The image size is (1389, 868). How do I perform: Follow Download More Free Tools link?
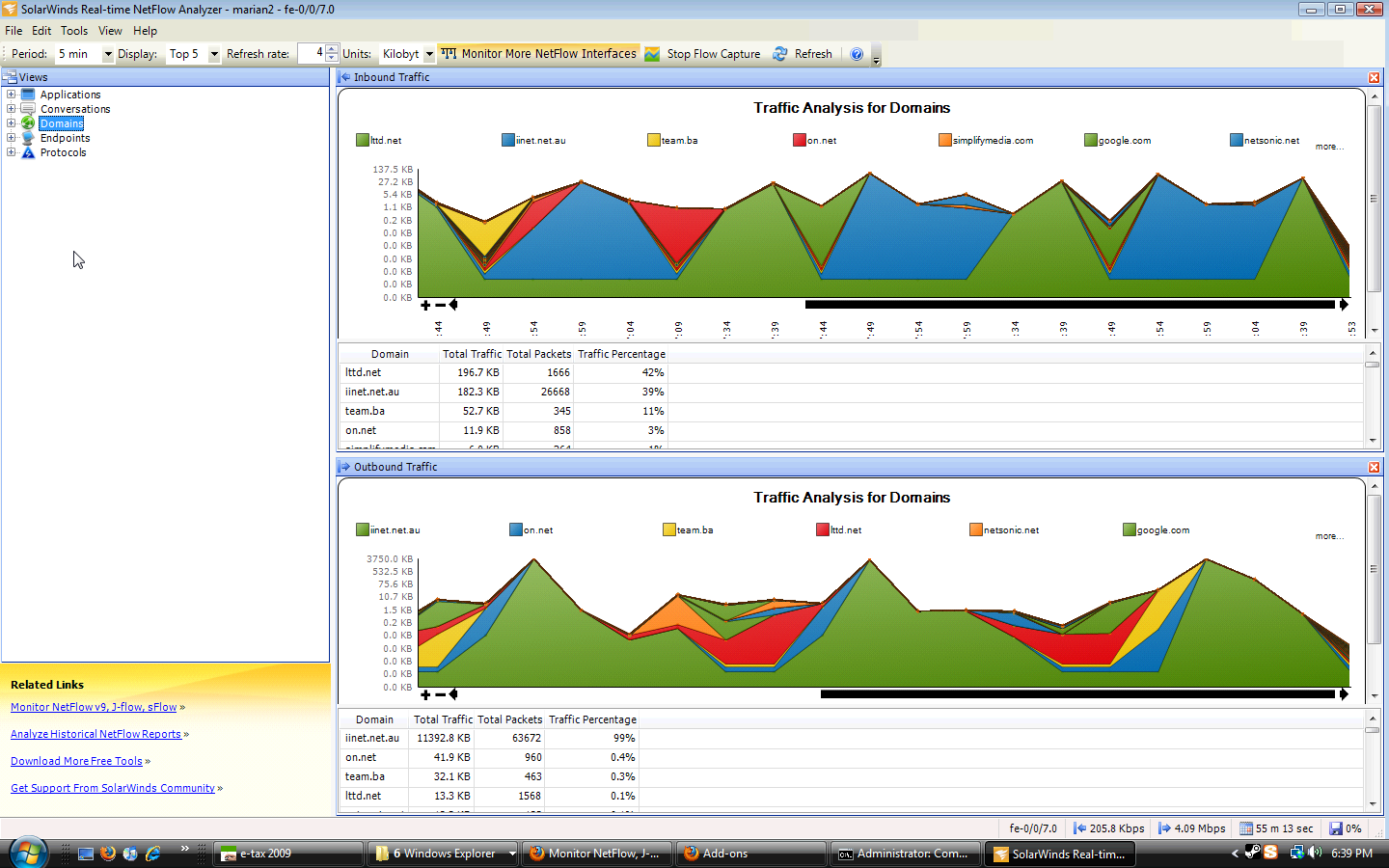point(76,761)
